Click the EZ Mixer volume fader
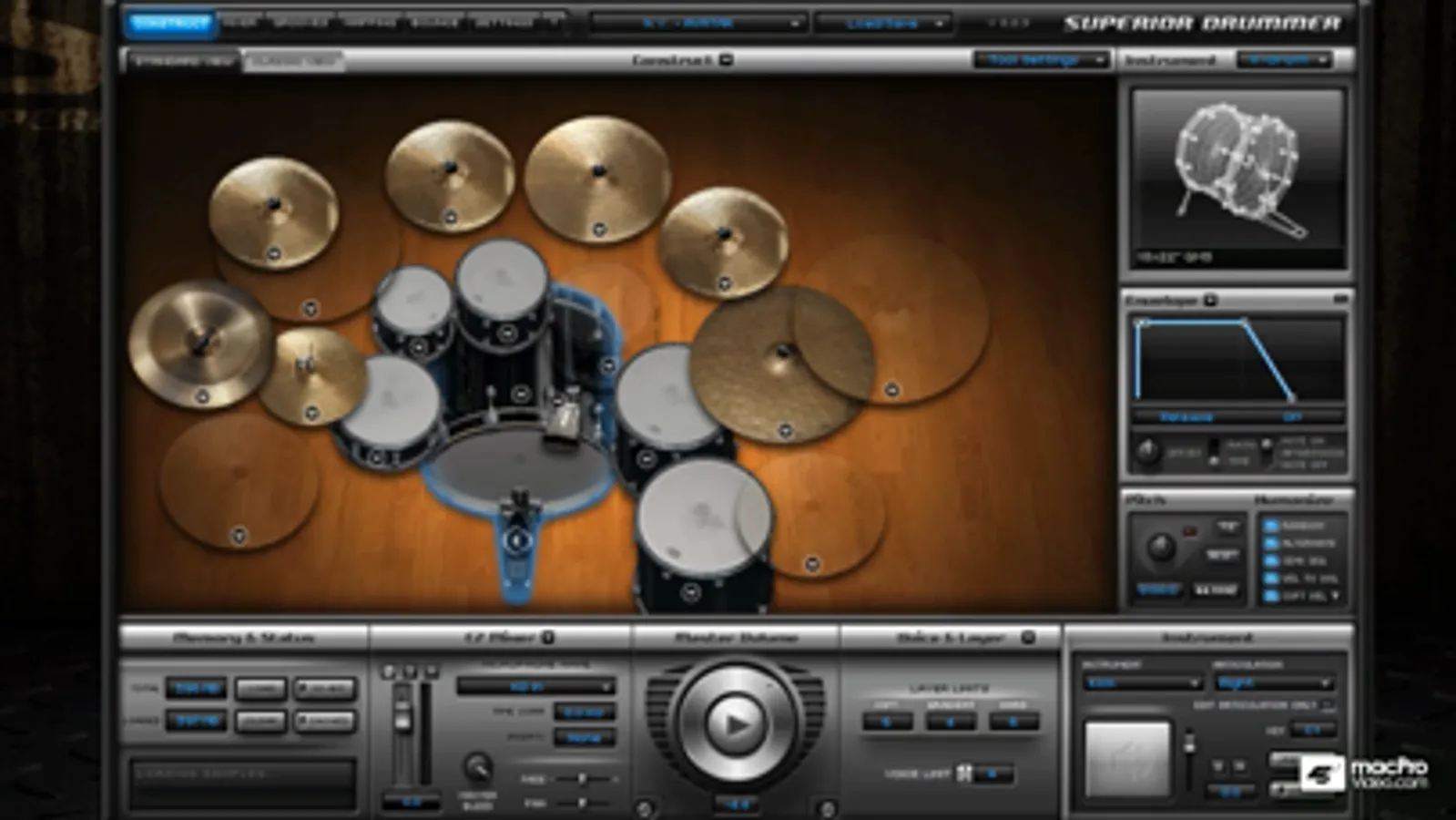Viewport: 1456px width, 820px height. pyautogui.click(x=402, y=720)
